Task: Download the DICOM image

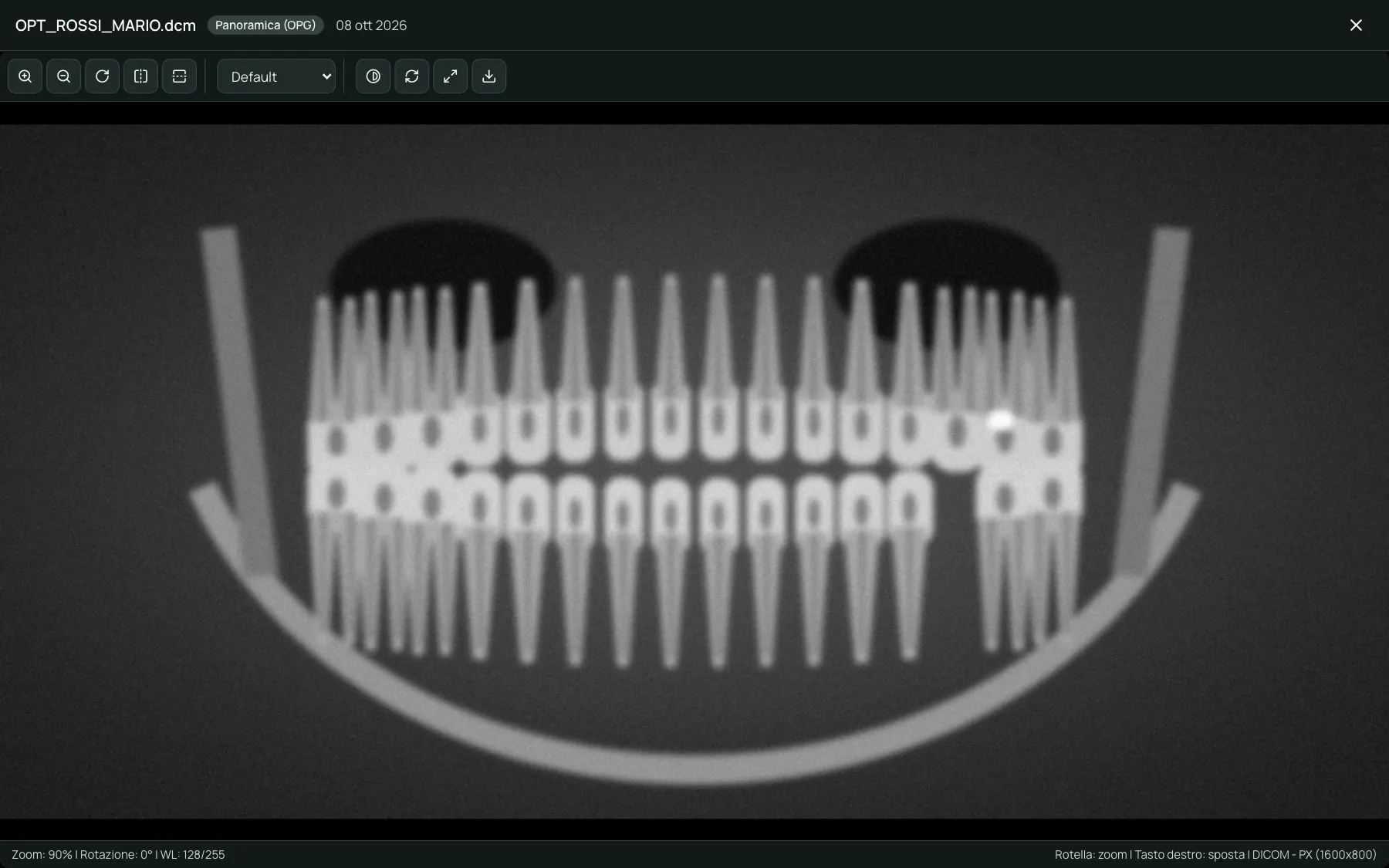Action: tap(488, 76)
